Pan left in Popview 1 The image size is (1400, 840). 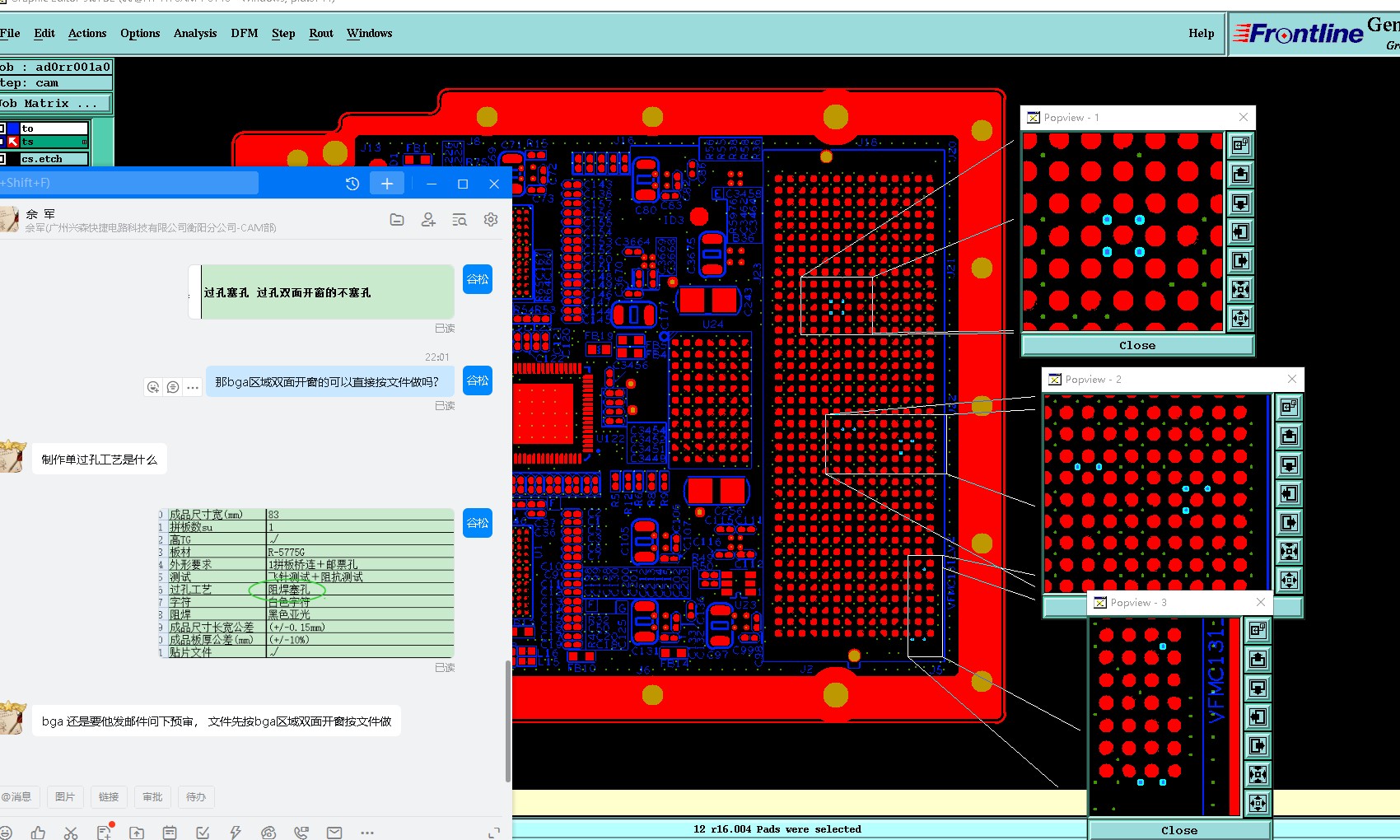point(1240,232)
